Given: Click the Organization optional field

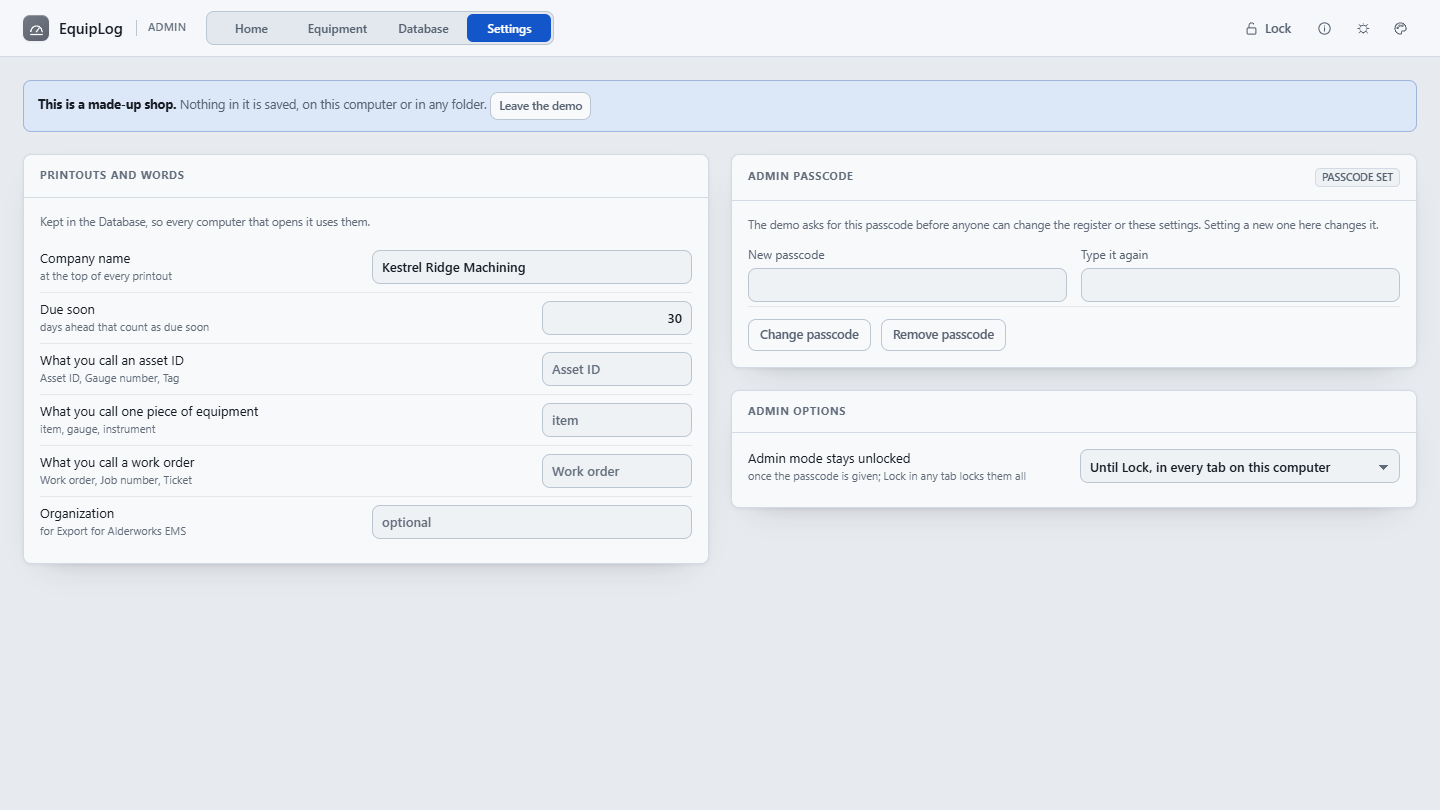Looking at the screenshot, I should 532,522.
